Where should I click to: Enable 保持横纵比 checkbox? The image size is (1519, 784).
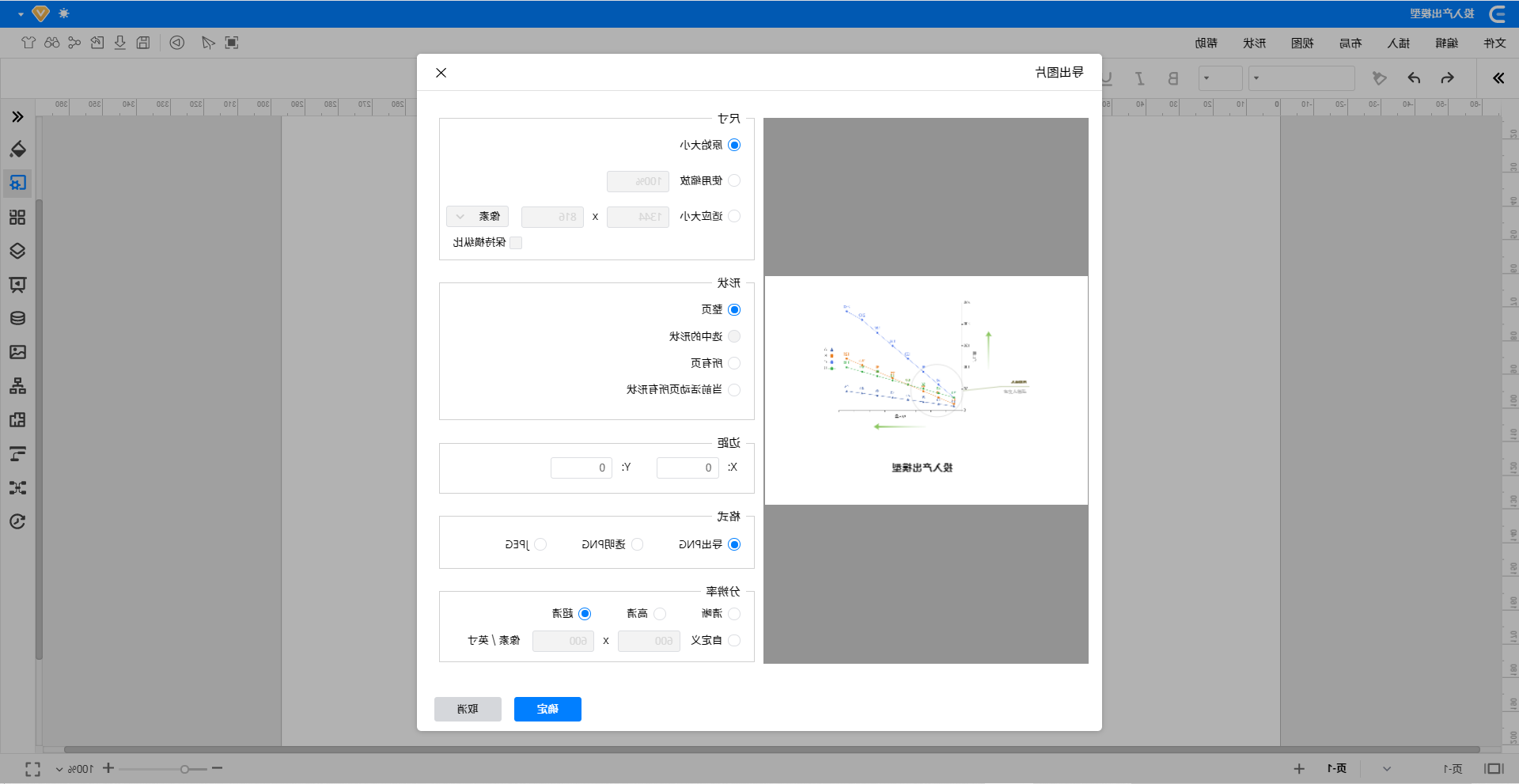click(x=516, y=243)
